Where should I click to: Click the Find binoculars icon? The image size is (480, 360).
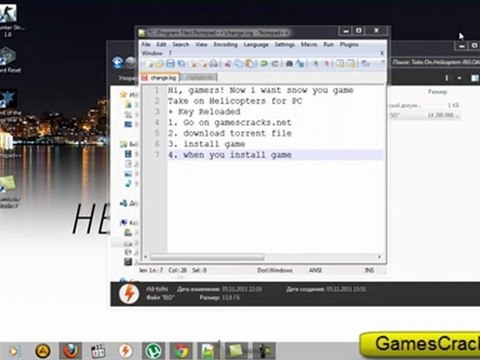click(x=289, y=63)
